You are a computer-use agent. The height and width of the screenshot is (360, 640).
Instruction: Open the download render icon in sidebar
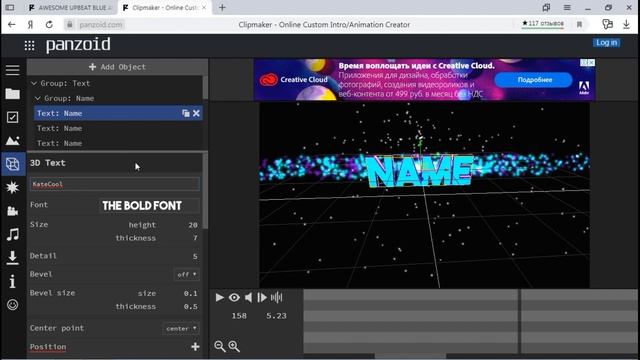13,258
